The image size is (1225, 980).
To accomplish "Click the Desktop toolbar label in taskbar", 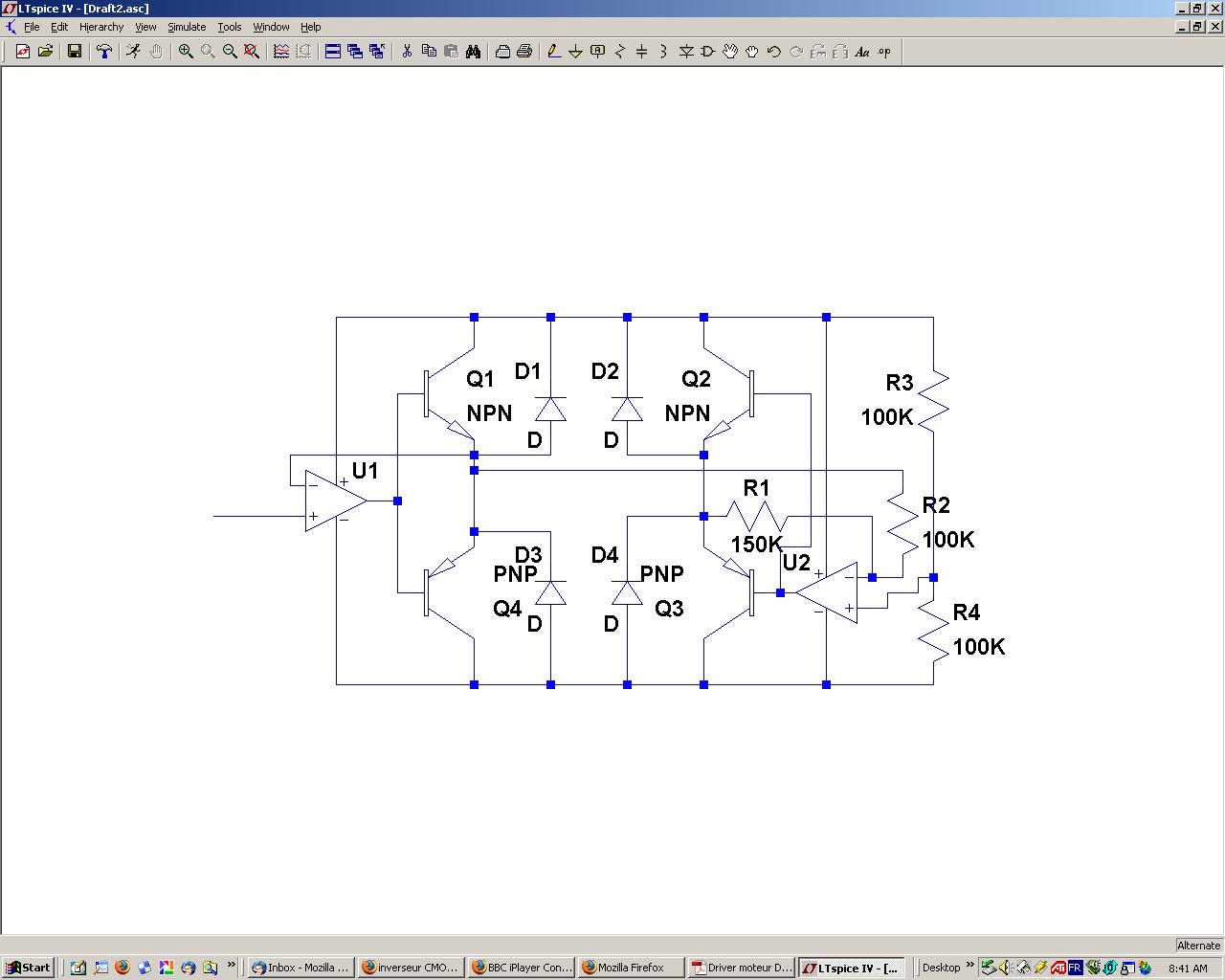I will 941,968.
